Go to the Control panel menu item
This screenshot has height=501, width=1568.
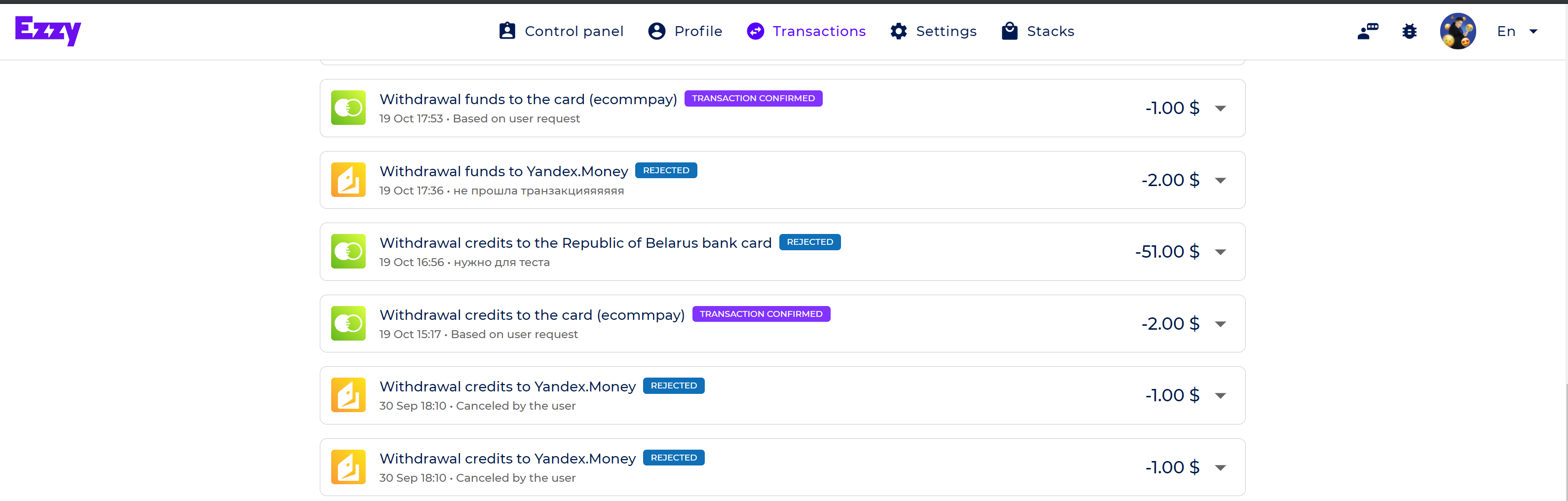tap(561, 31)
